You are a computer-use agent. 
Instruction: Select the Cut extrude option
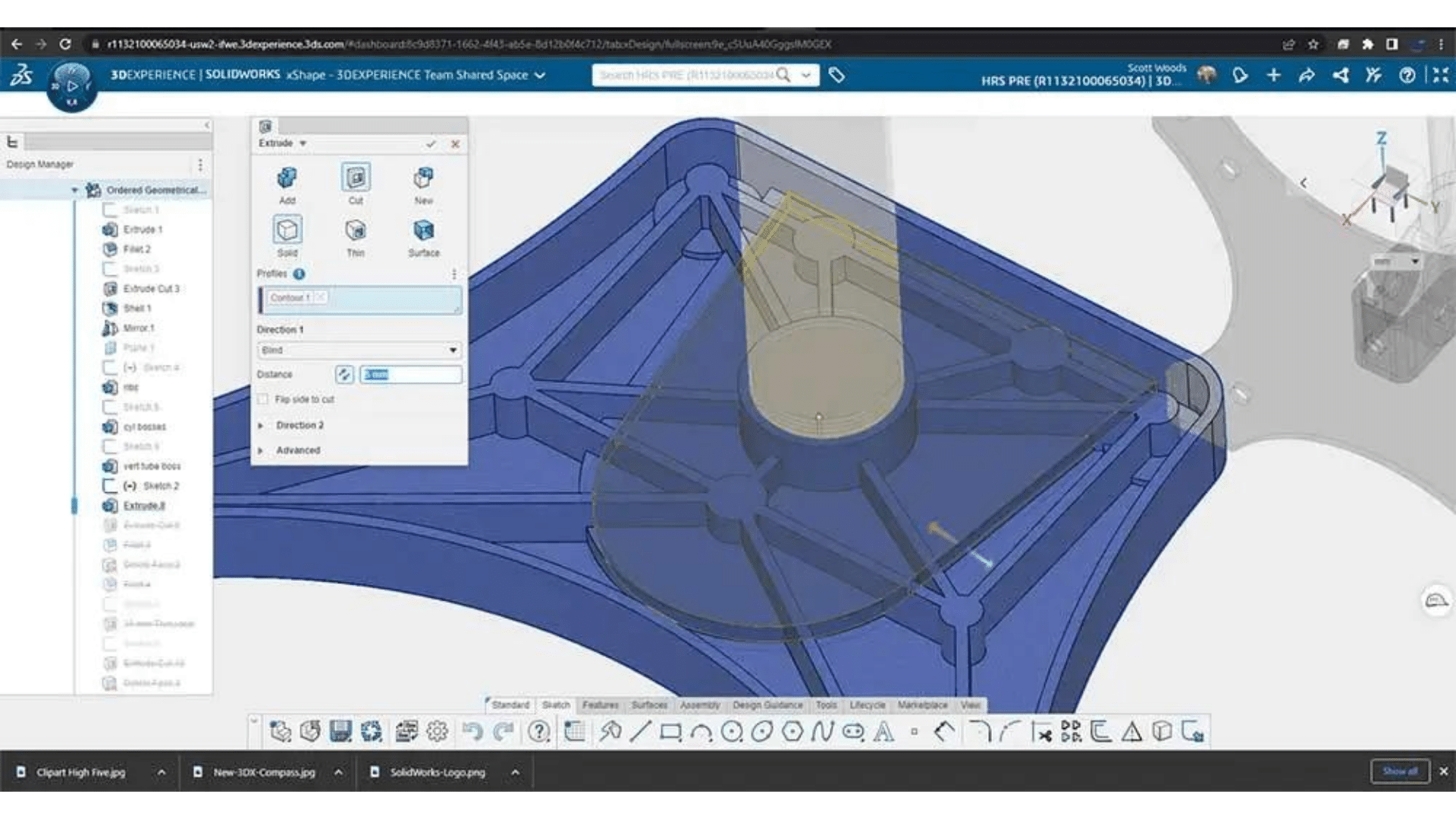tap(356, 184)
